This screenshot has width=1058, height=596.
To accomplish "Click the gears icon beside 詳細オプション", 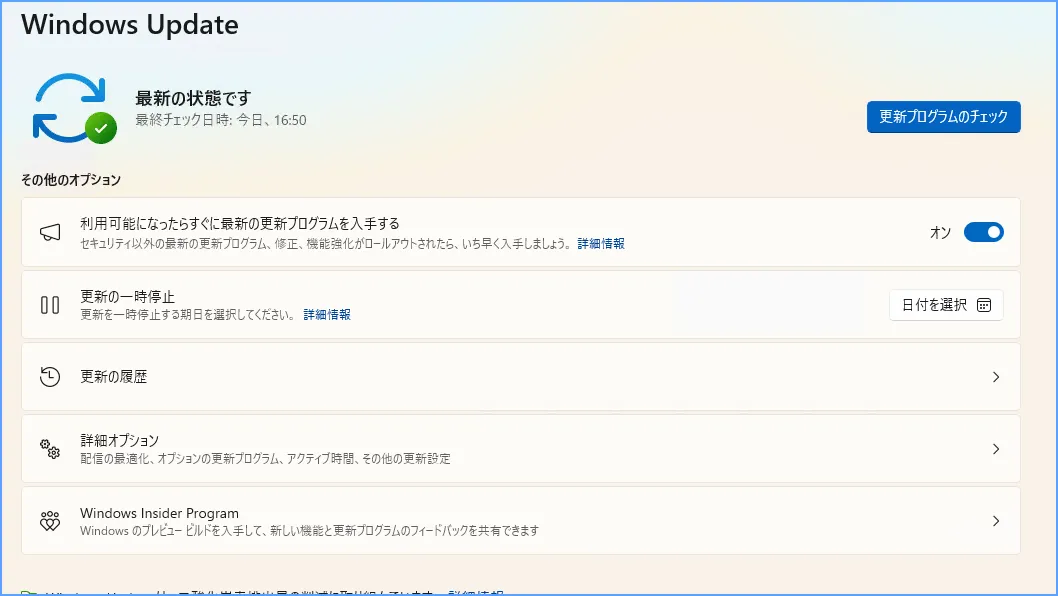I will coord(50,449).
